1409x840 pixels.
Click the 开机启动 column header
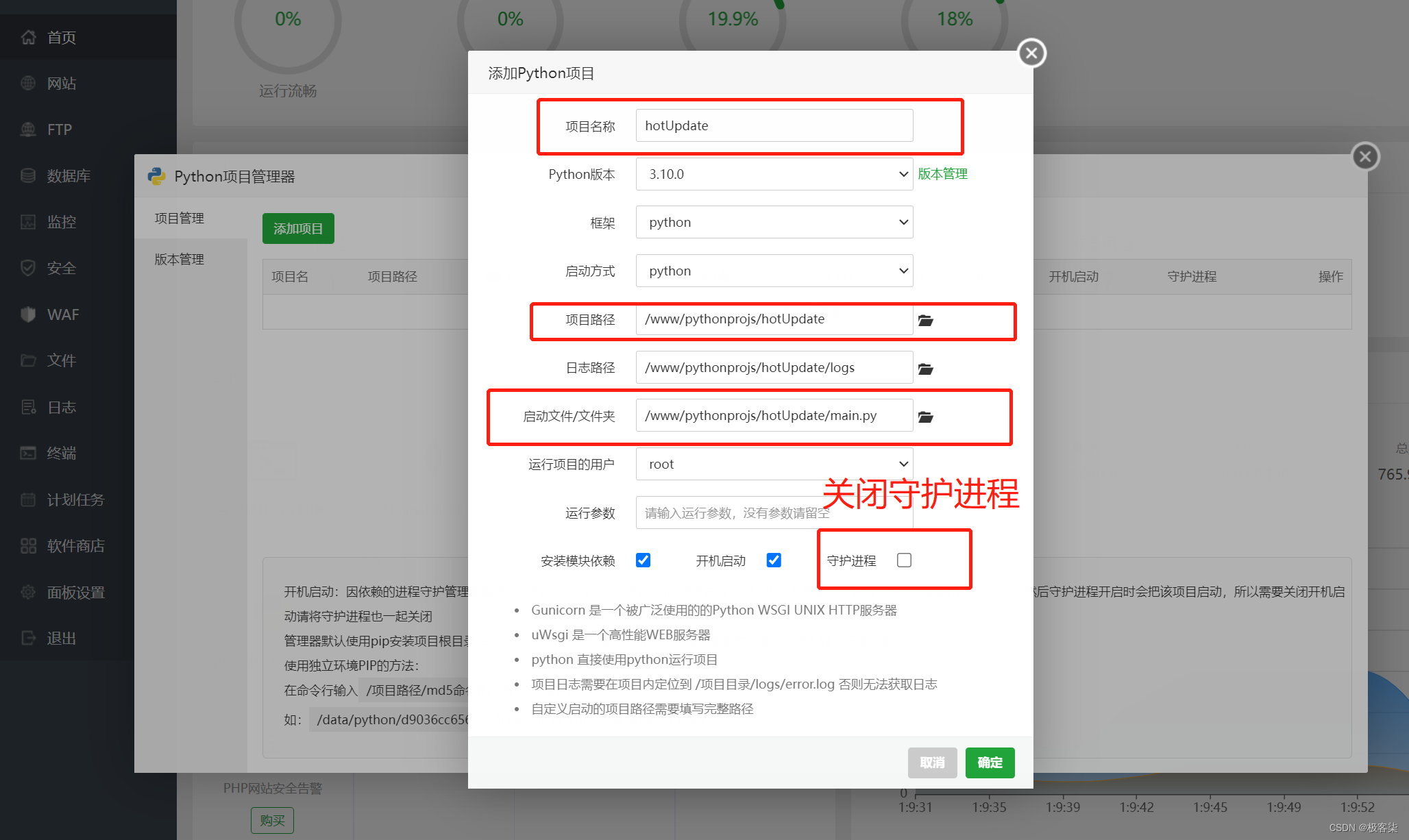(1073, 276)
